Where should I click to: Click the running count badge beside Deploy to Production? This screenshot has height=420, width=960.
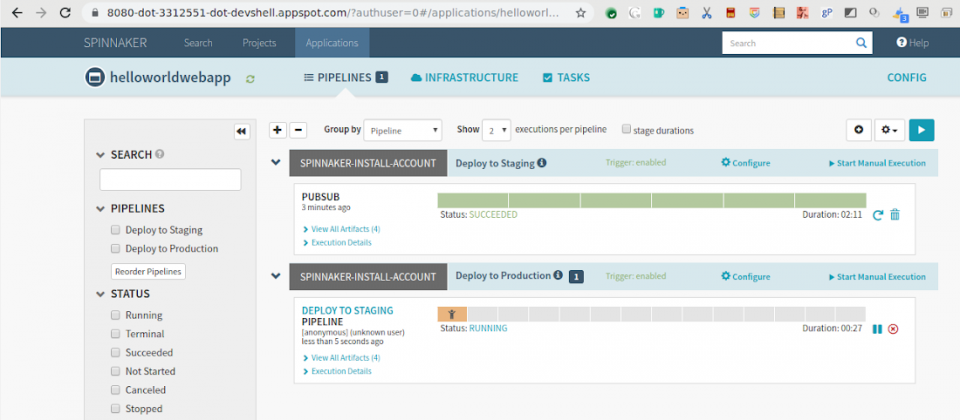pos(576,277)
